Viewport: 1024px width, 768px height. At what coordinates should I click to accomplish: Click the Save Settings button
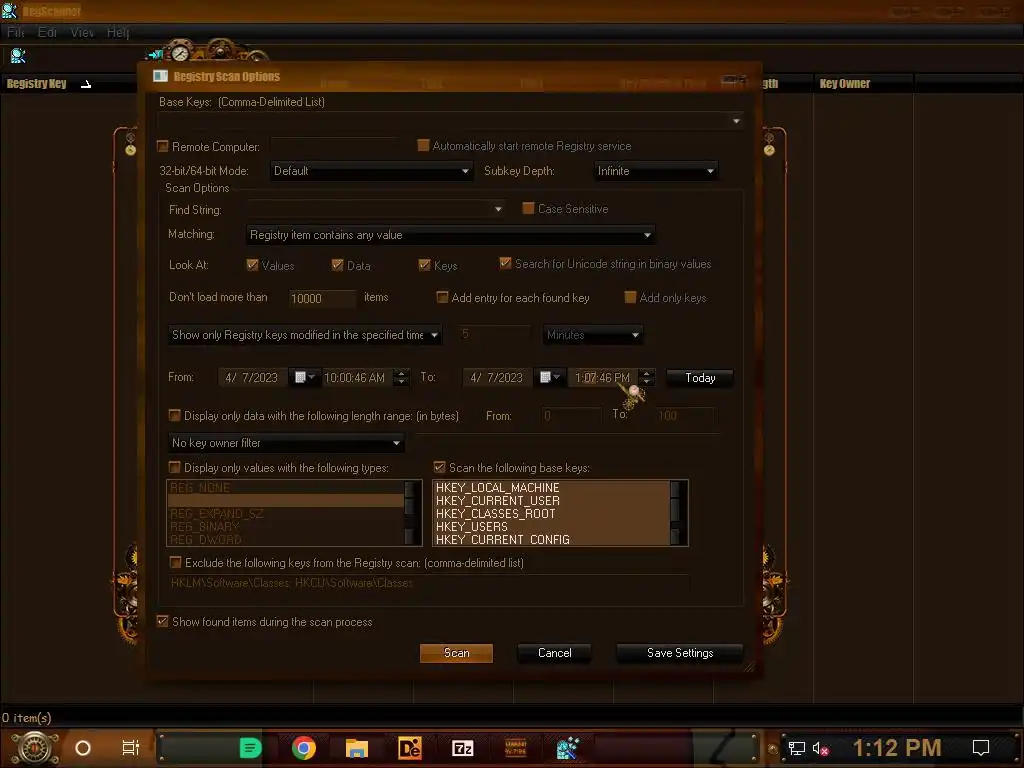coord(680,653)
